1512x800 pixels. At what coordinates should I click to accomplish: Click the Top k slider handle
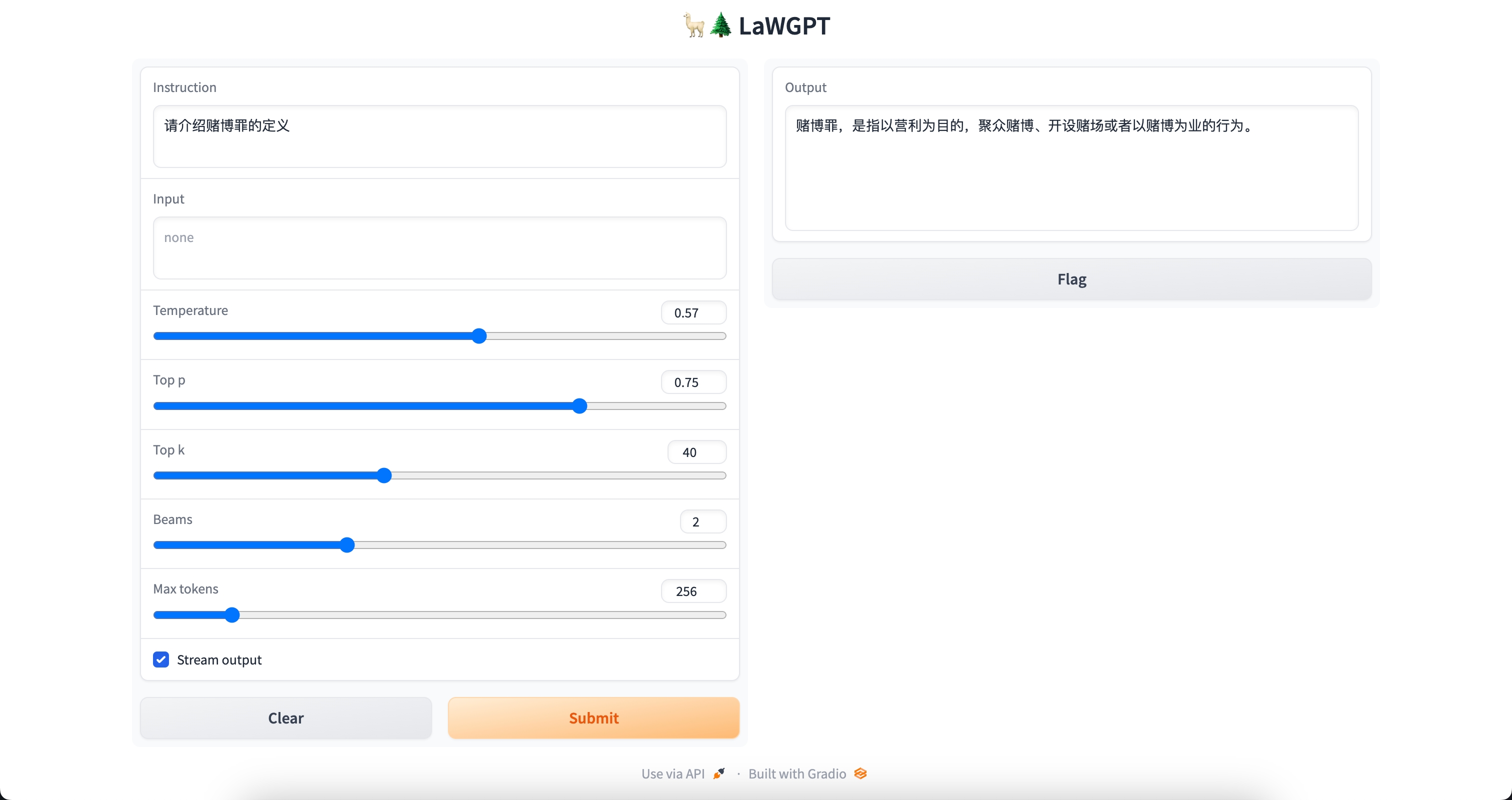click(x=384, y=475)
